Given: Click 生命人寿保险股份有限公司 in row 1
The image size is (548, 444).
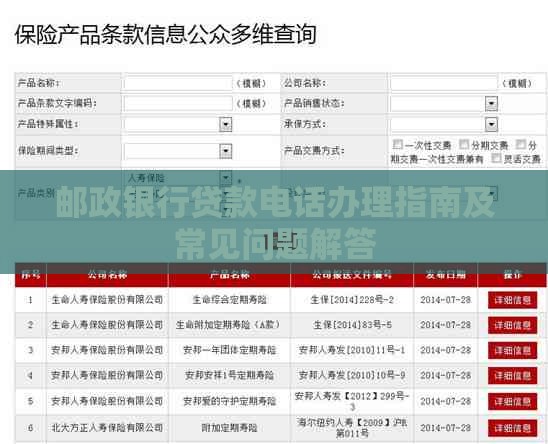Looking at the screenshot, I should (107, 300).
